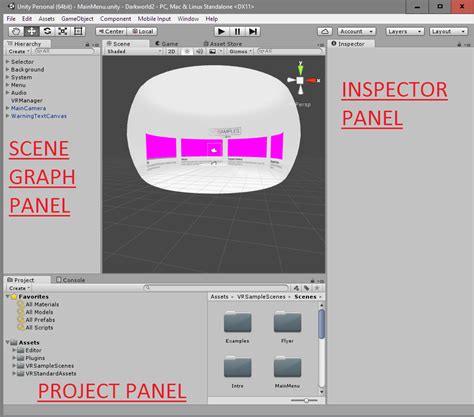Select the Move tool
Screen dimensions: 474x417
tap(31, 31)
